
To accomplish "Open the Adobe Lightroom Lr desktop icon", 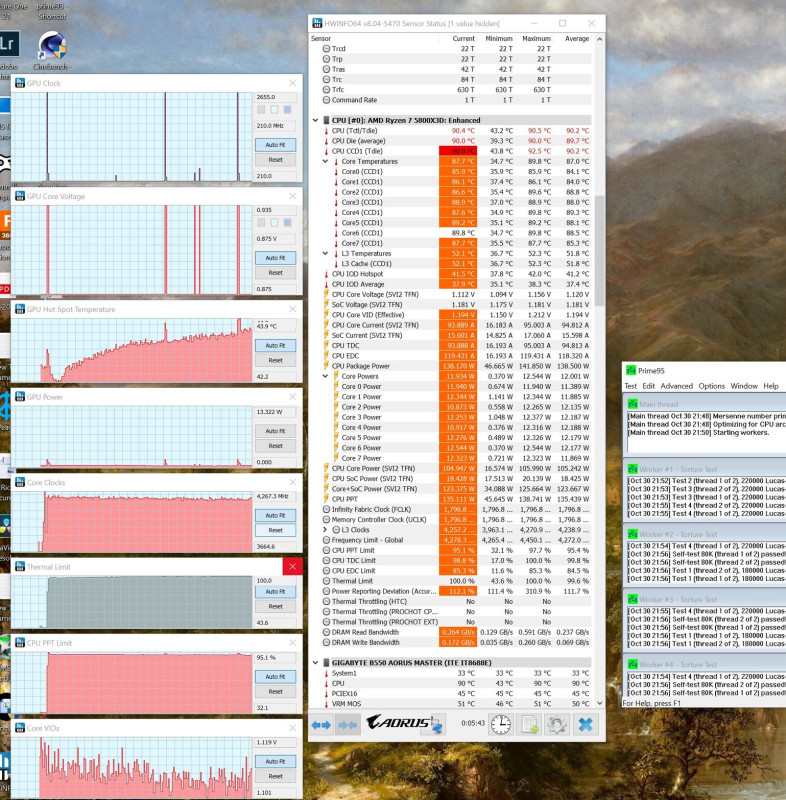I will click(x=8, y=44).
